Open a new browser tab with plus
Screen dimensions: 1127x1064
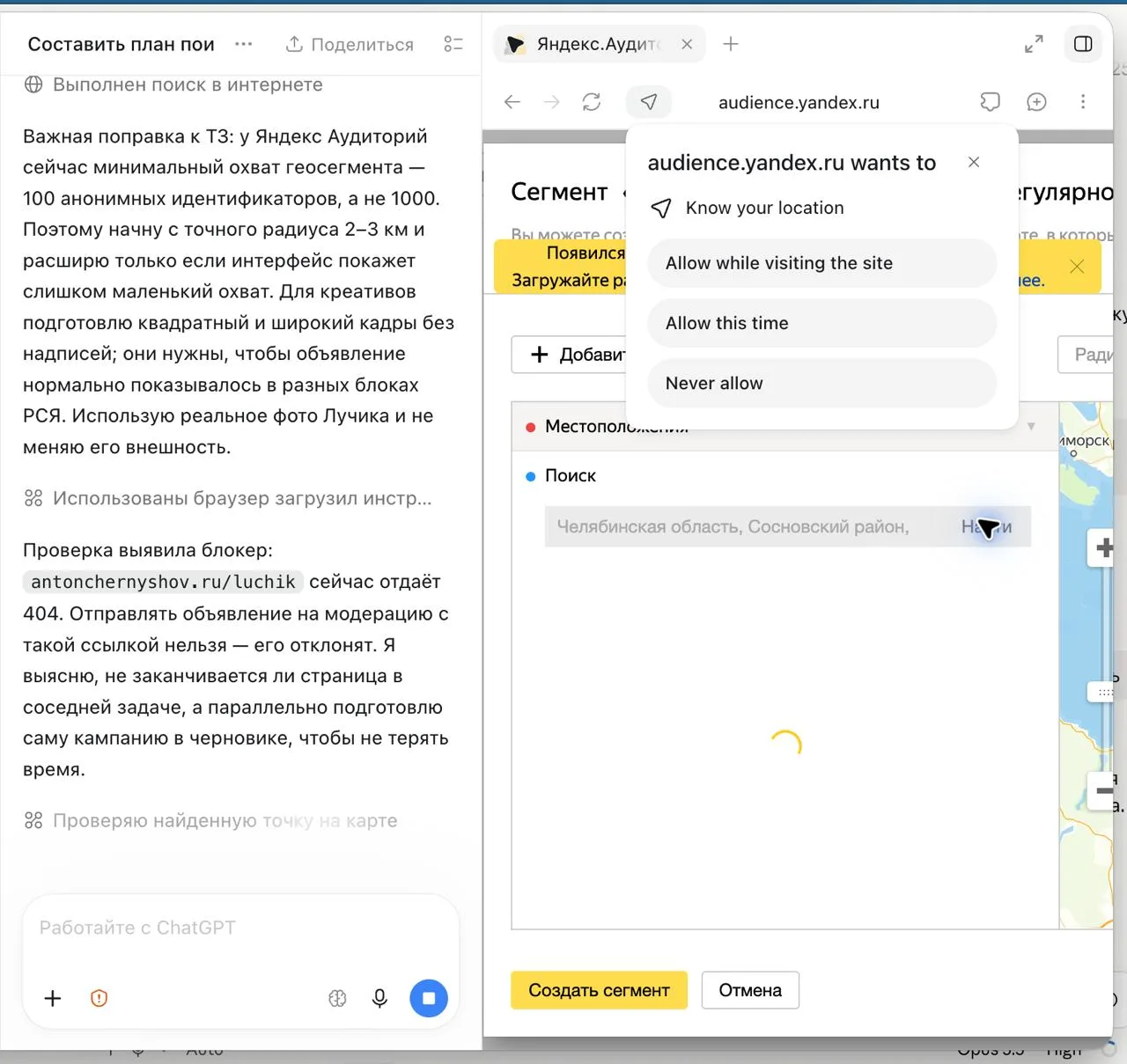click(731, 44)
